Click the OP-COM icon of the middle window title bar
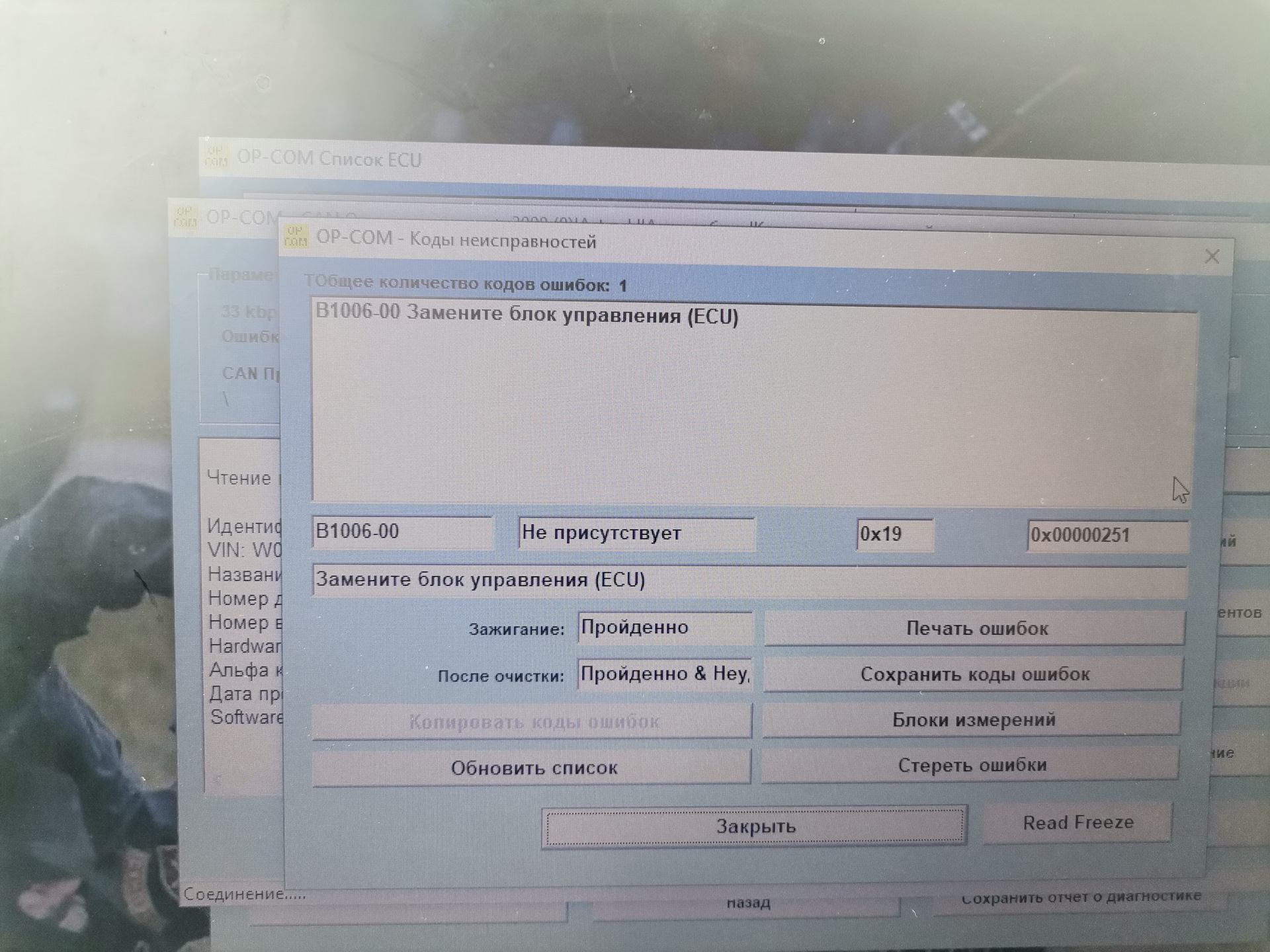The image size is (1270, 952). tap(185, 217)
